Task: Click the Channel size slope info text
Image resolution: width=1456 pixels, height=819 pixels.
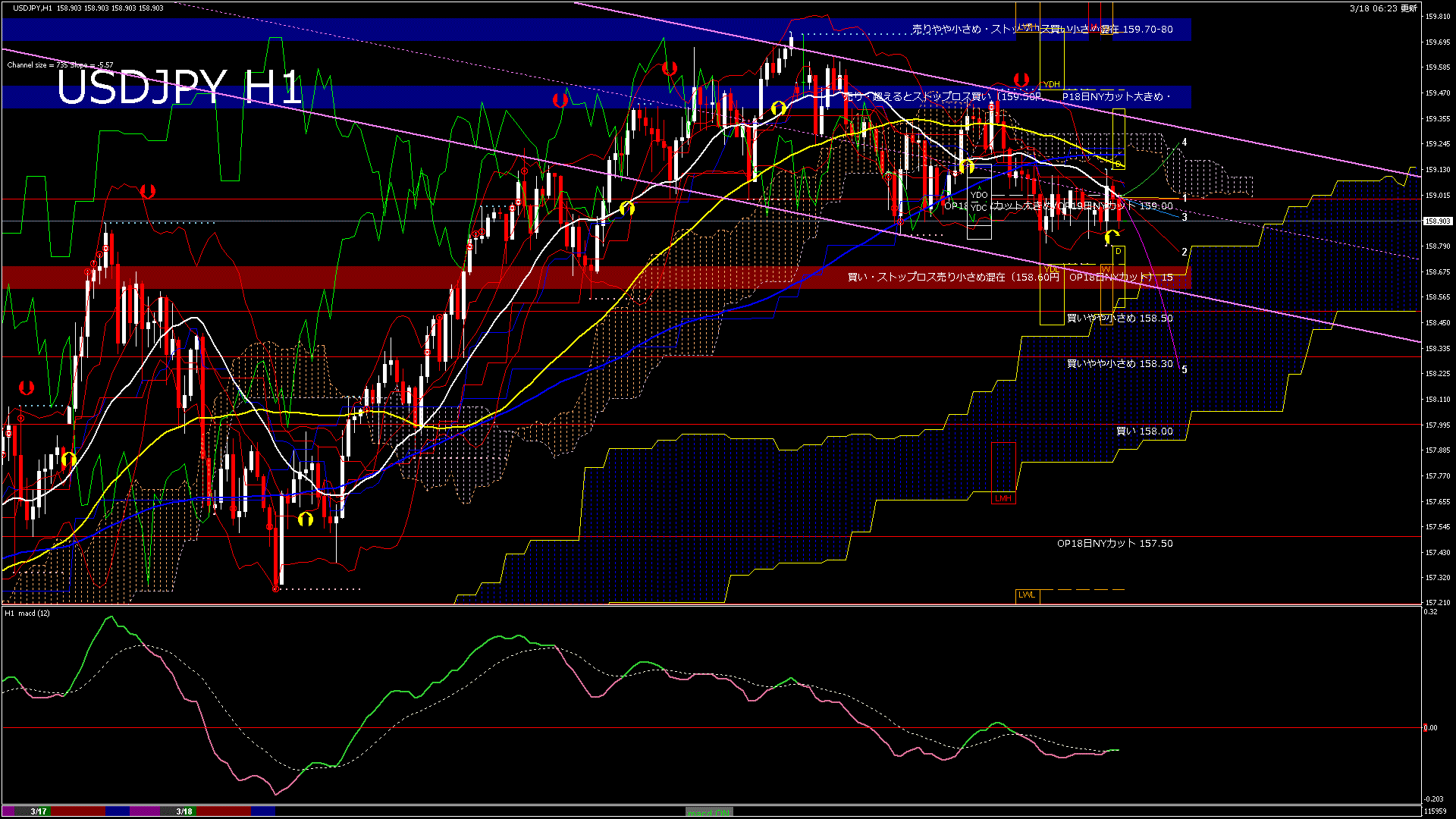Action: (61, 65)
